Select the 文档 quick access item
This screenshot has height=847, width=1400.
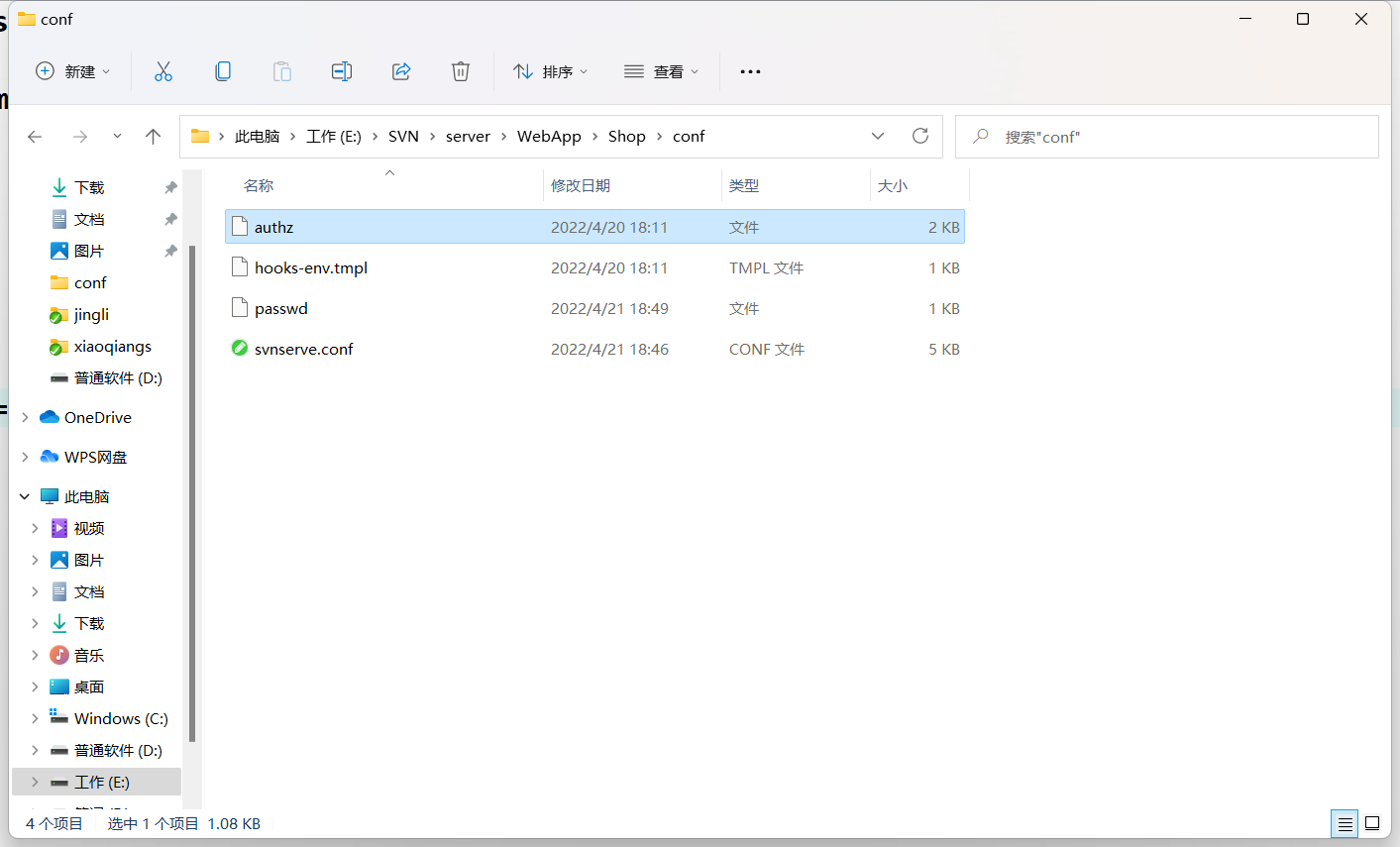[x=89, y=219]
